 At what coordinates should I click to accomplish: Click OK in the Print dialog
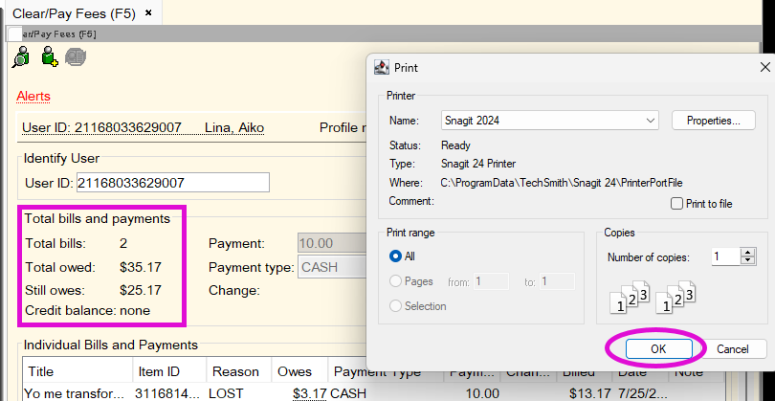click(658, 349)
